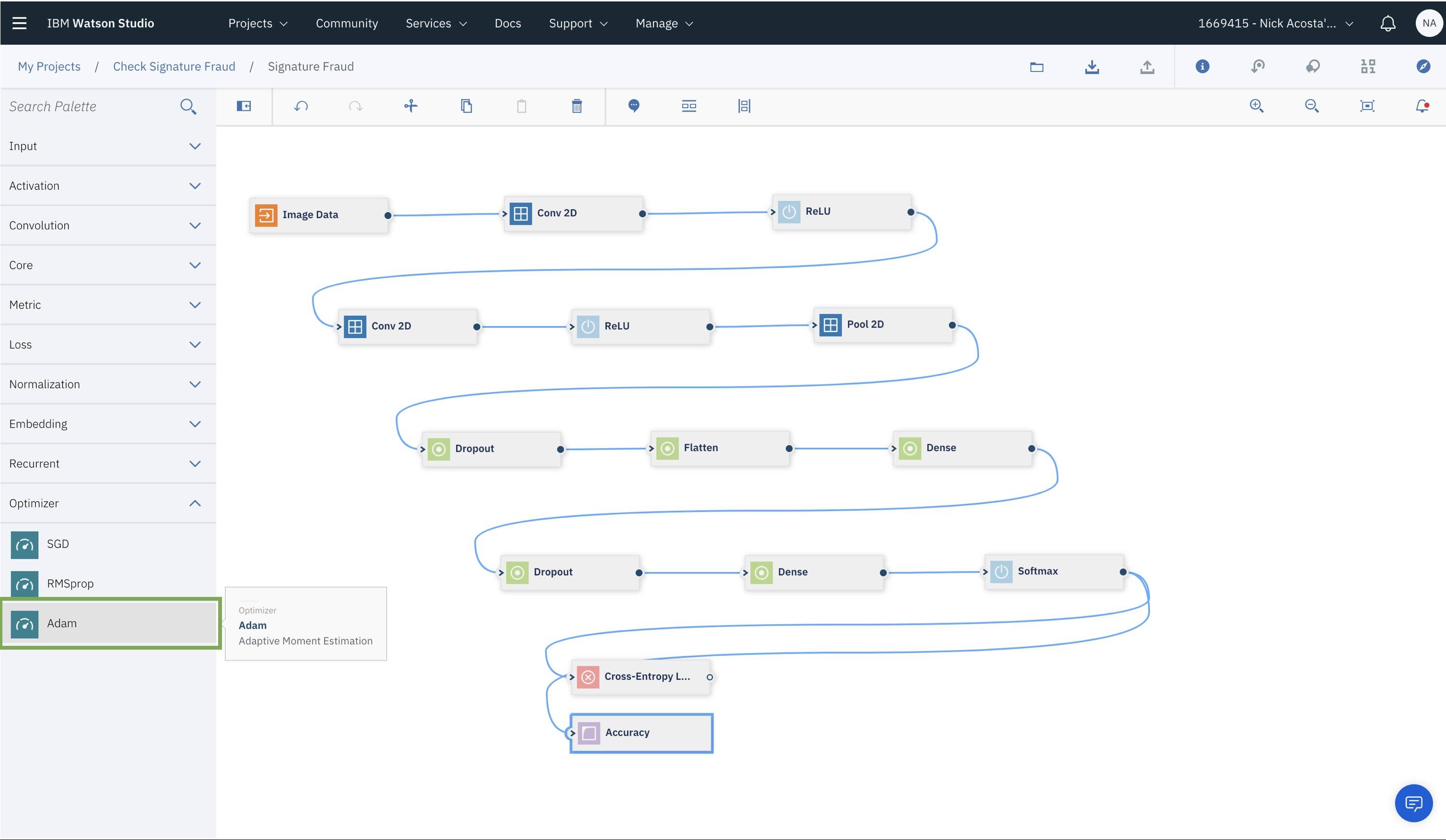Expand the Metric palette category
Screen dimensions: 1446x840
[x=108, y=304]
